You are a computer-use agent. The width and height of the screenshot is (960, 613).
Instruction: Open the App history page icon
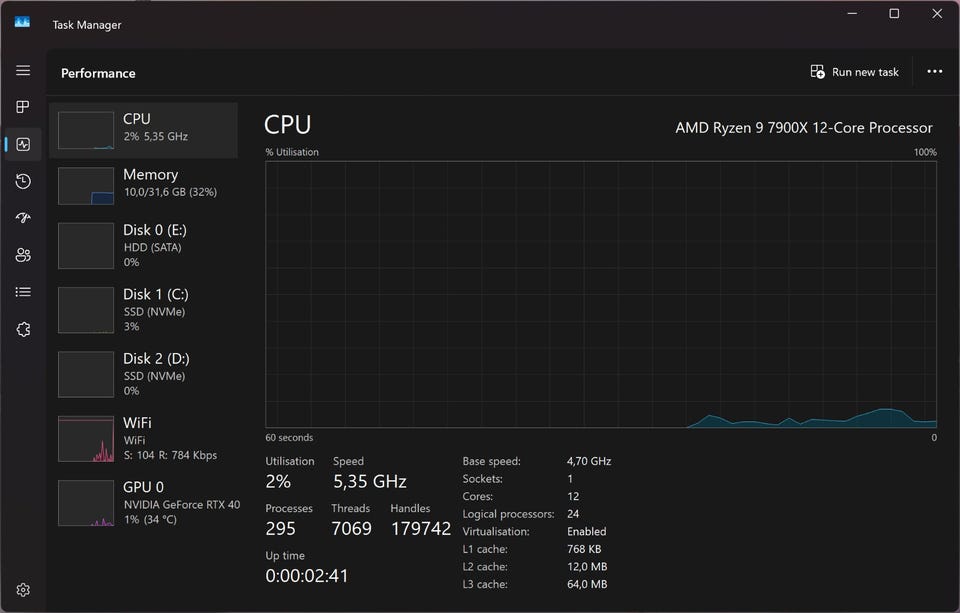coord(23,181)
